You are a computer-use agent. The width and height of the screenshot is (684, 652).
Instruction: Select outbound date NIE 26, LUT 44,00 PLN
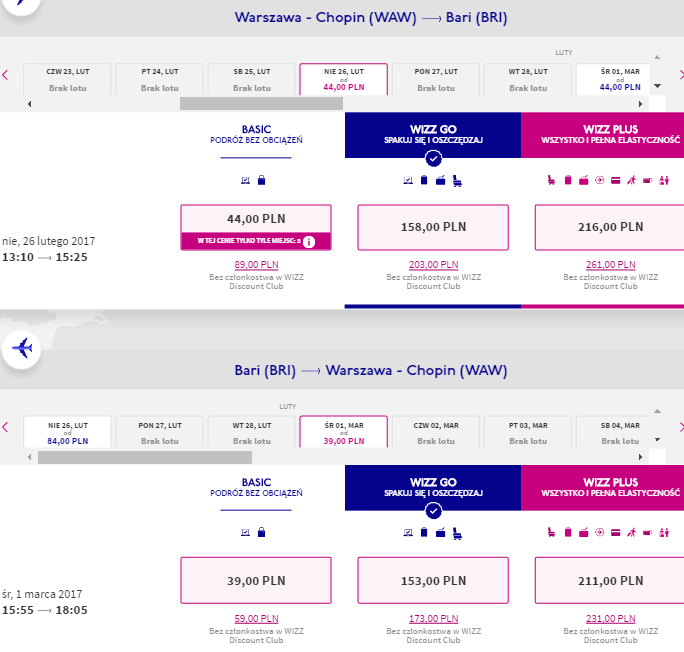pos(344,79)
